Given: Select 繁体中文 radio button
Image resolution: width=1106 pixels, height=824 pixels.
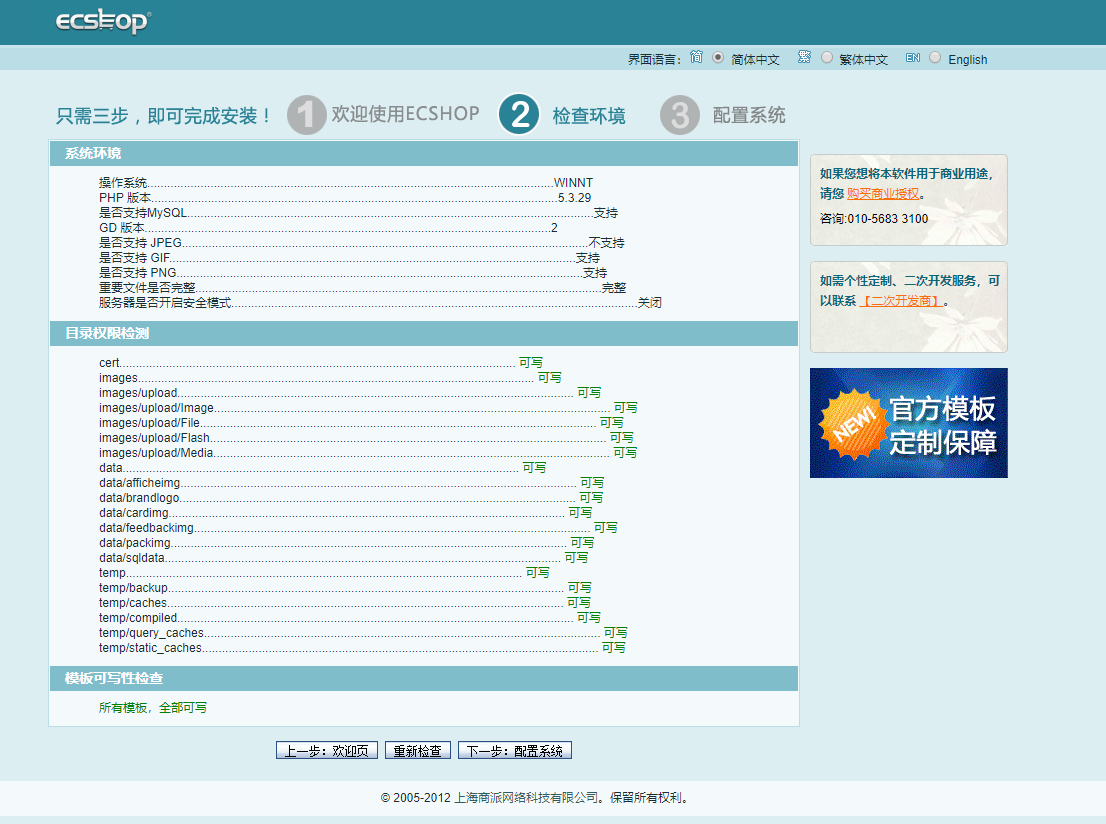Looking at the screenshot, I should [x=827, y=58].
